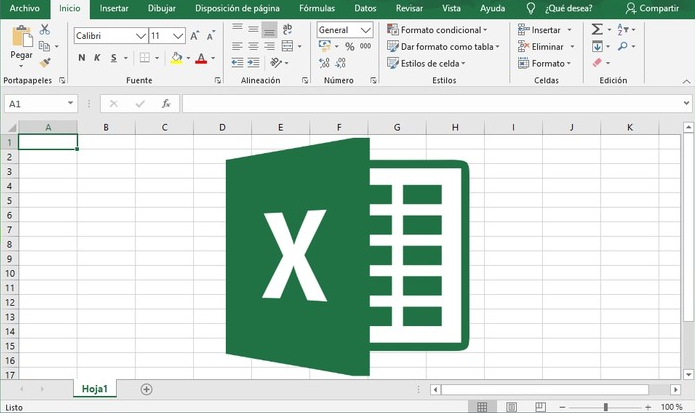Open the Pegar dropdown arrow
Viewport: 695px width, 413px height.
coord(21,66)
